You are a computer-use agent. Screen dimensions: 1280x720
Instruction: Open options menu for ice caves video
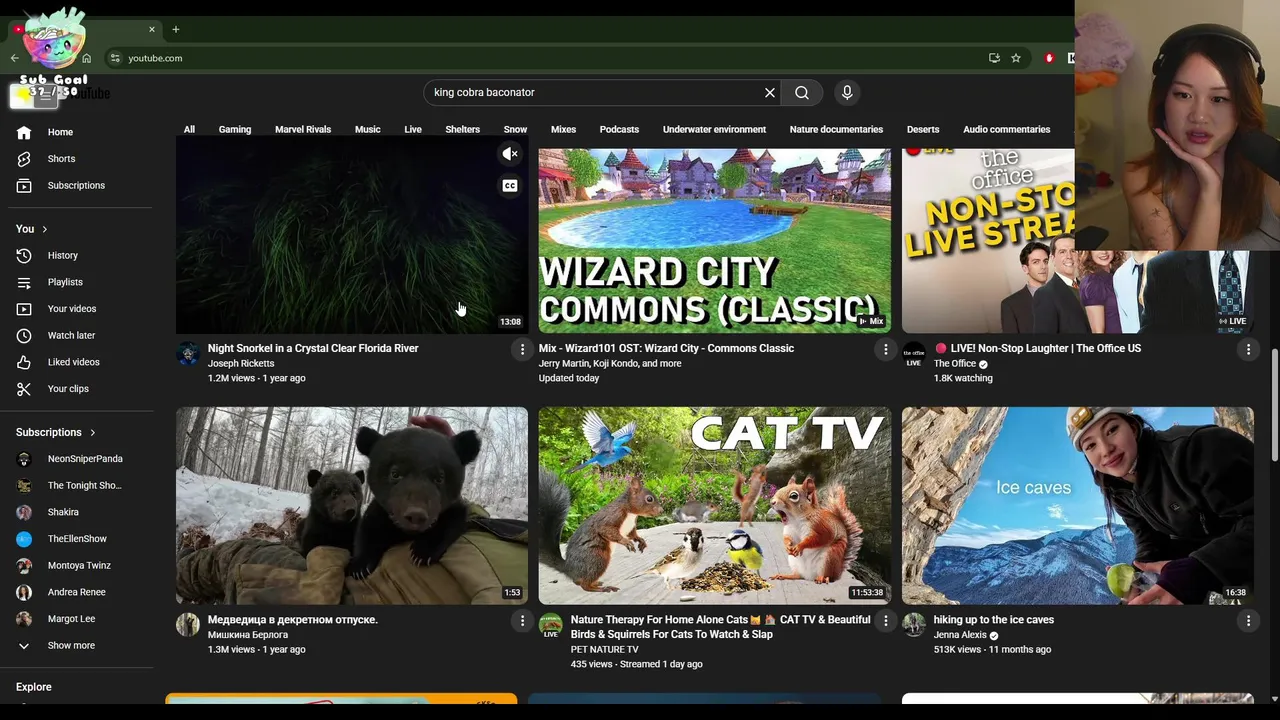point(1248,621)
